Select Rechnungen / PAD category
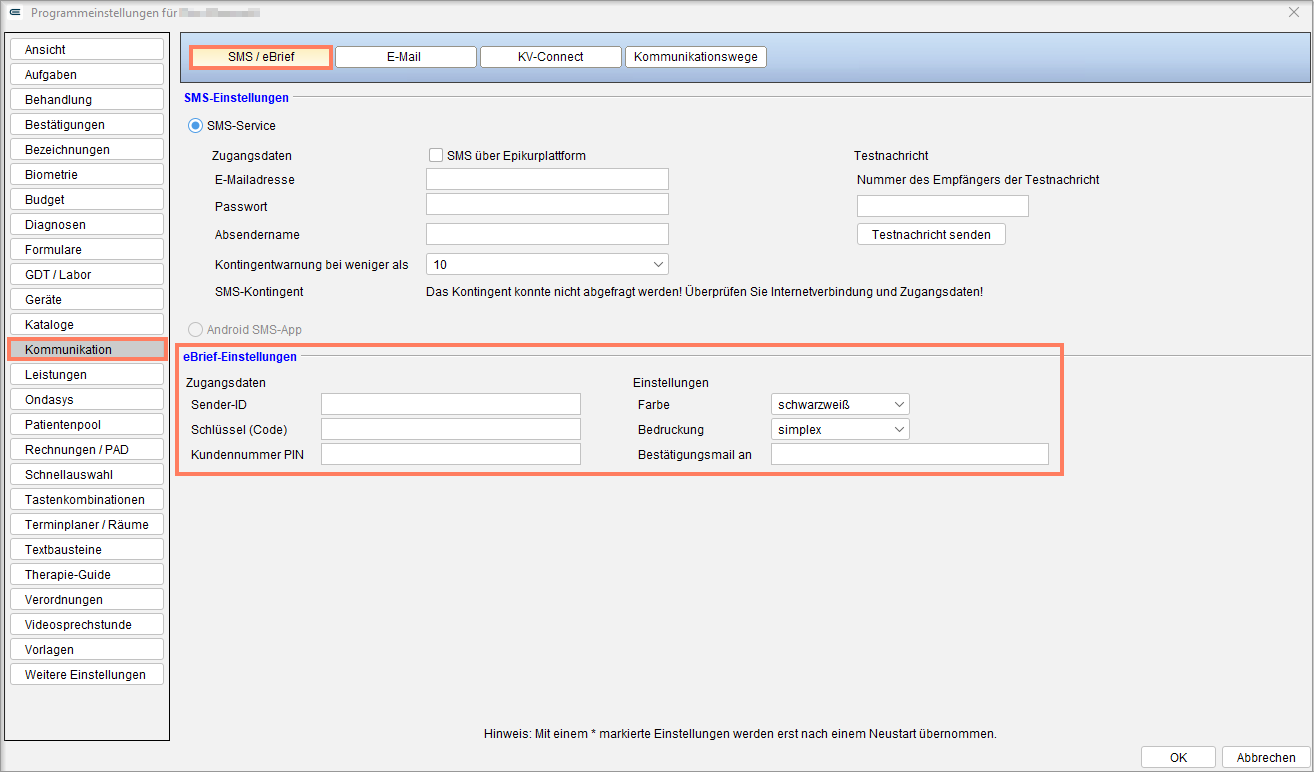The image size is (1314, 772). pyautogui.click(x=87, y=449)
